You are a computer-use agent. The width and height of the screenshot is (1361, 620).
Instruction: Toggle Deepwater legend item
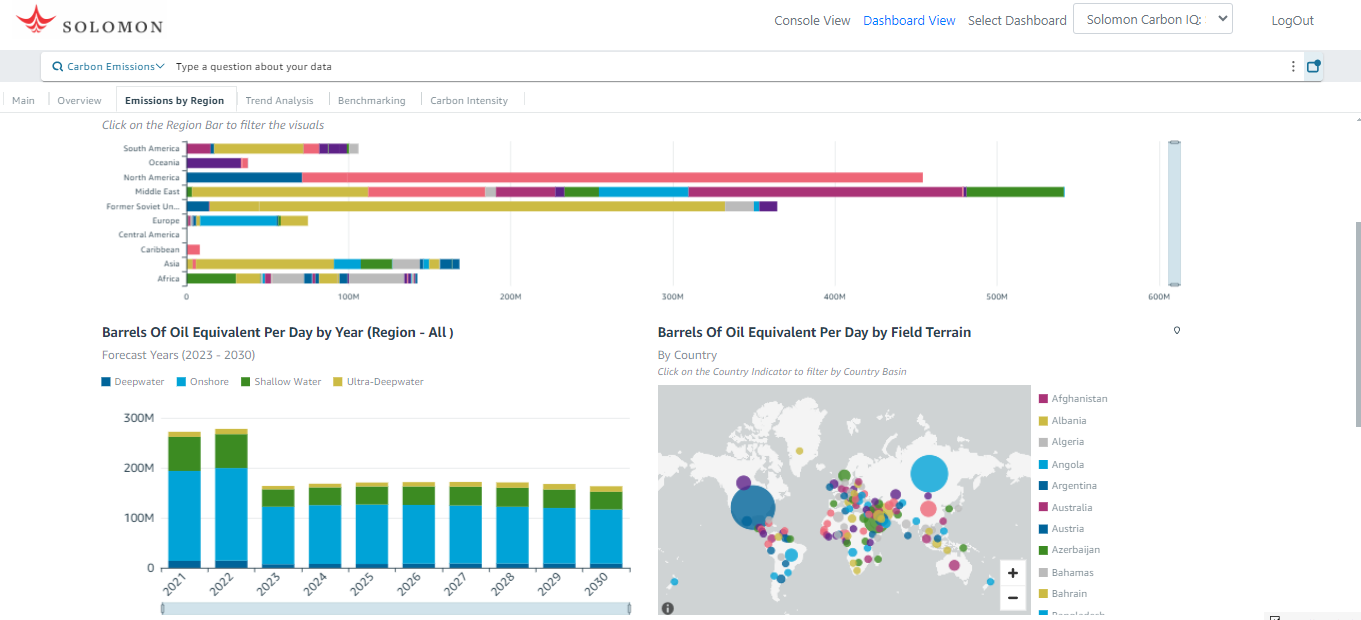click(133, 382)
